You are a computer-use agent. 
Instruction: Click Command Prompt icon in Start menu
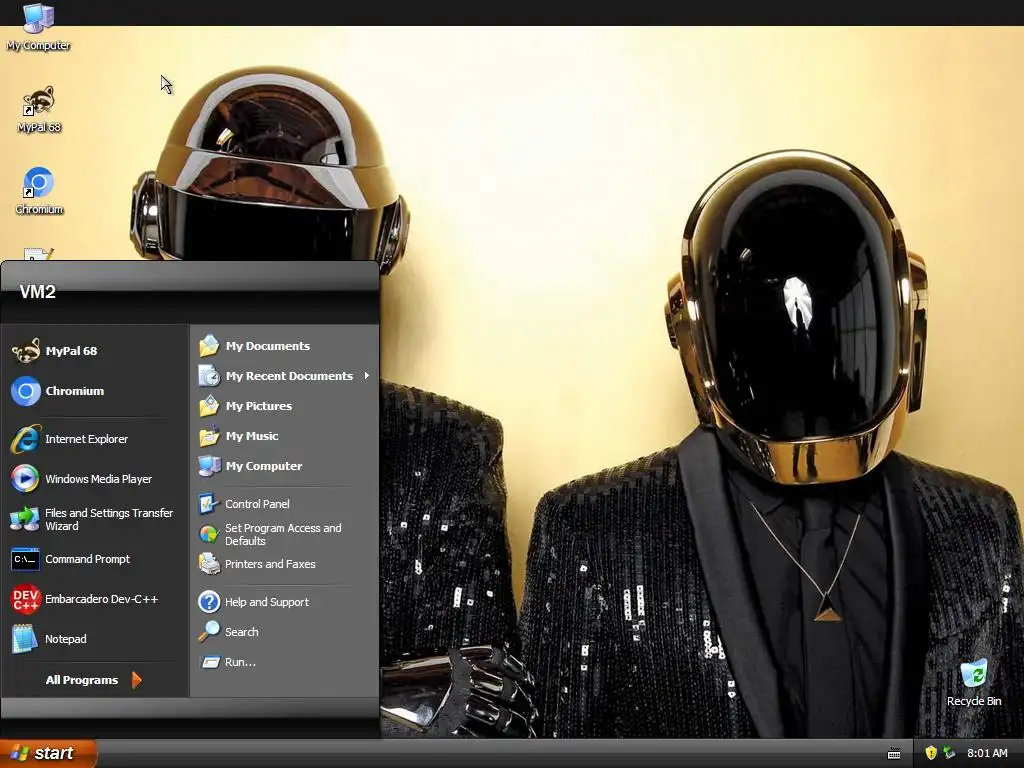tap(26, 559)
